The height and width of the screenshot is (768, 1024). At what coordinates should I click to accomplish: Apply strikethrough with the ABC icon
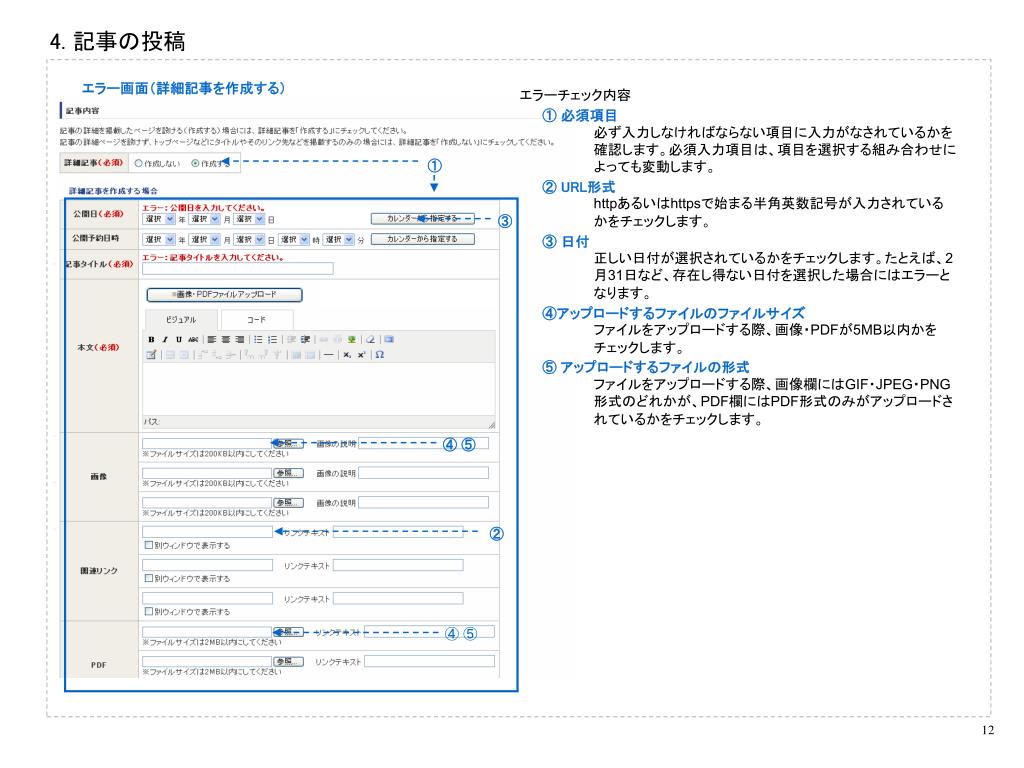tap(193, 340)
